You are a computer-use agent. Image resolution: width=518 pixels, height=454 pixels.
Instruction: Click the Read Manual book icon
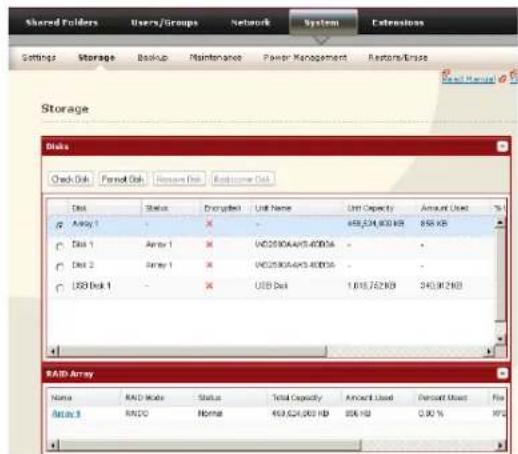[446, 74]
